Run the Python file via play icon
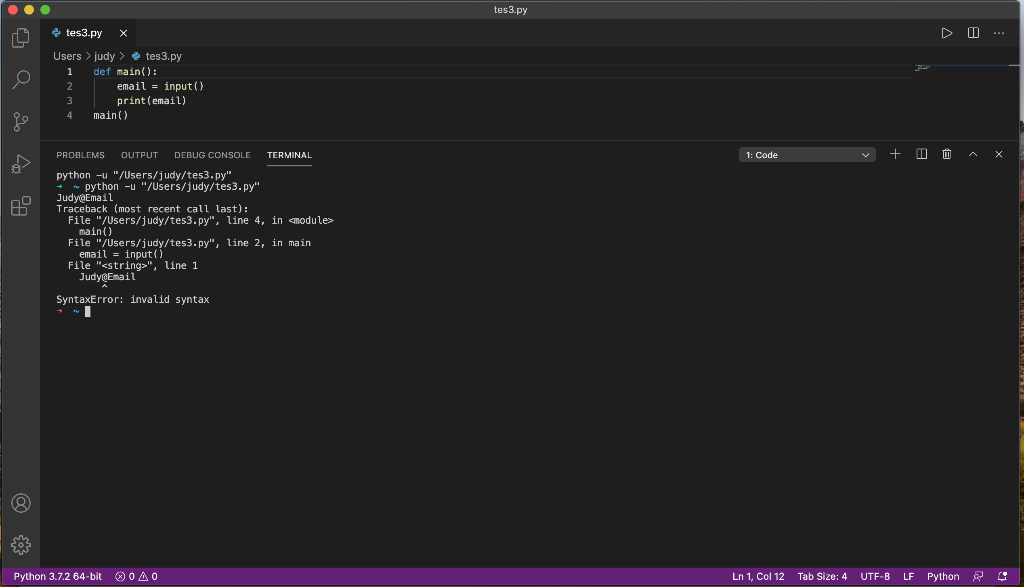The height and width of the screenshot is (587, 1024). click(946, 32)
